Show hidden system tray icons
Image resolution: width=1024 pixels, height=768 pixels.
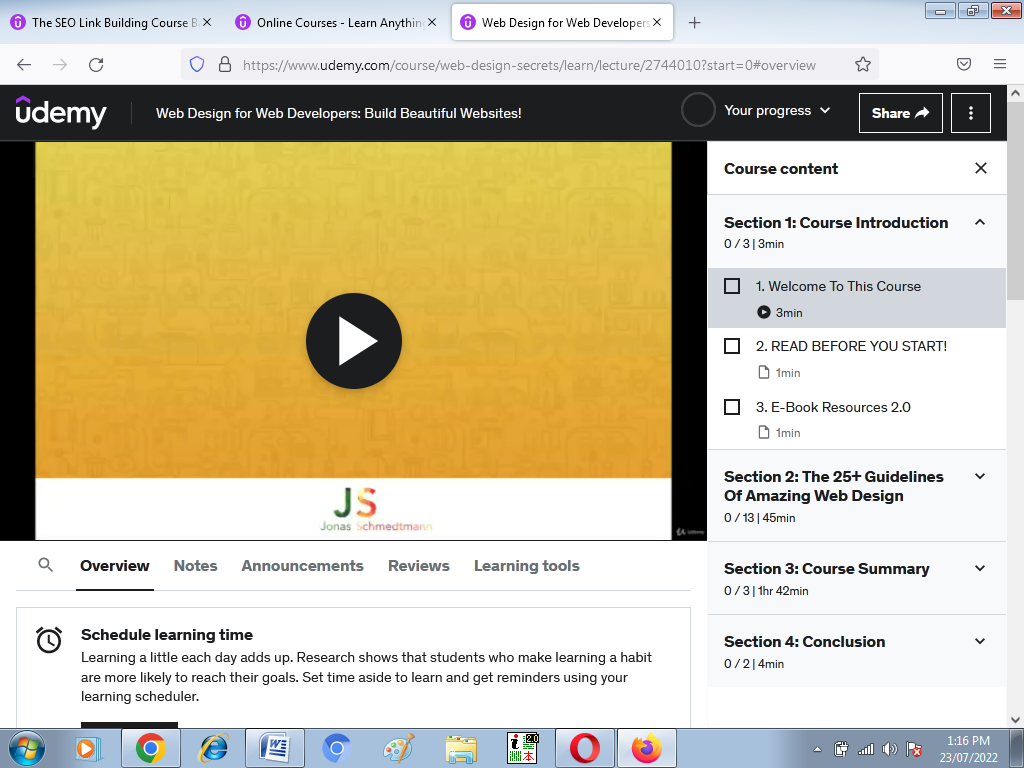pyautogui.click(x=817, y=749)
